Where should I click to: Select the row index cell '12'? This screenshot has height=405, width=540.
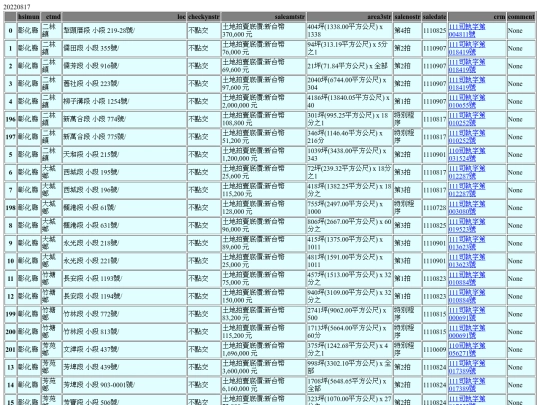click(10, 297)
